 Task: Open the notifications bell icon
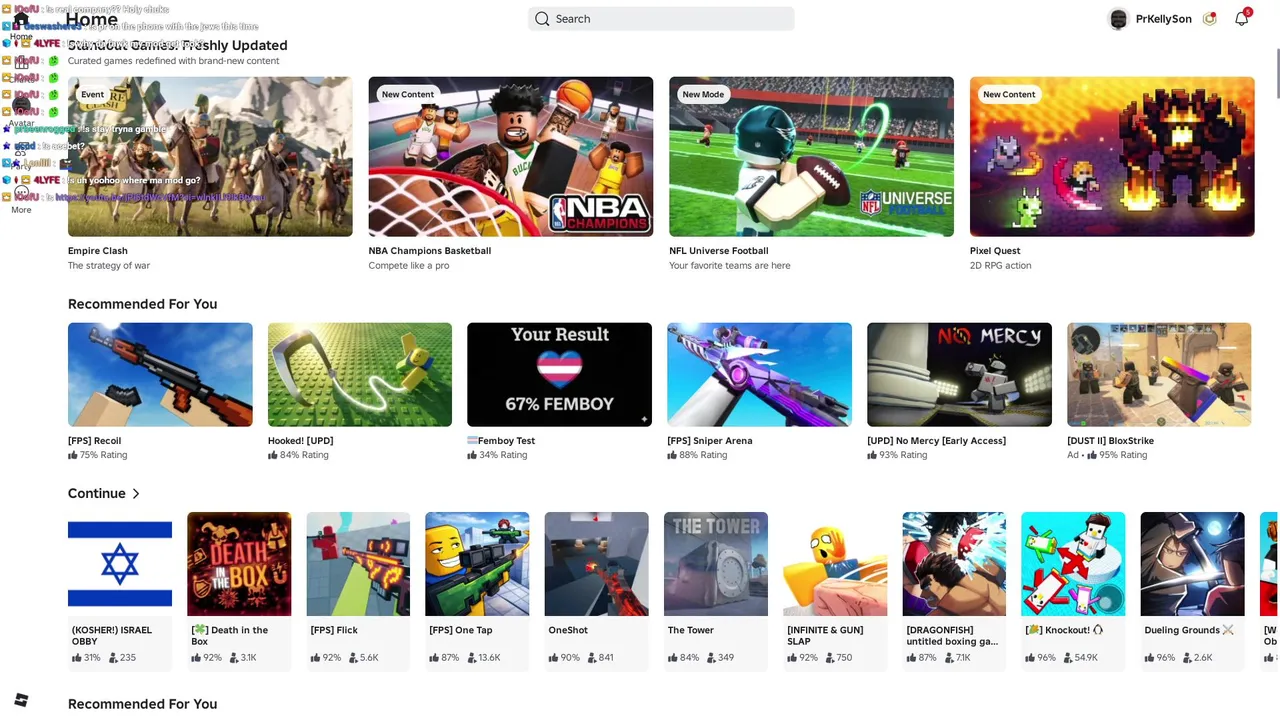(x=1241, y=19)
